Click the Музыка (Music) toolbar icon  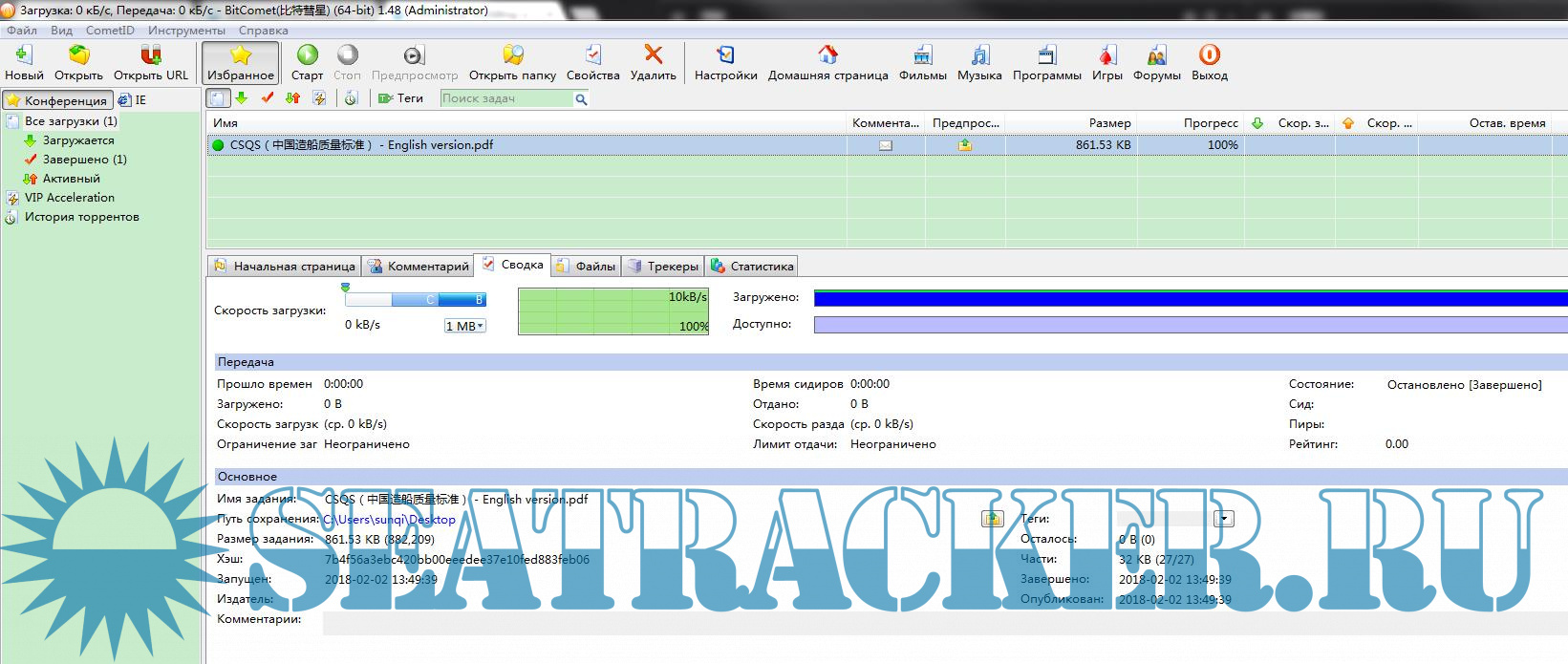coord(979,55)
